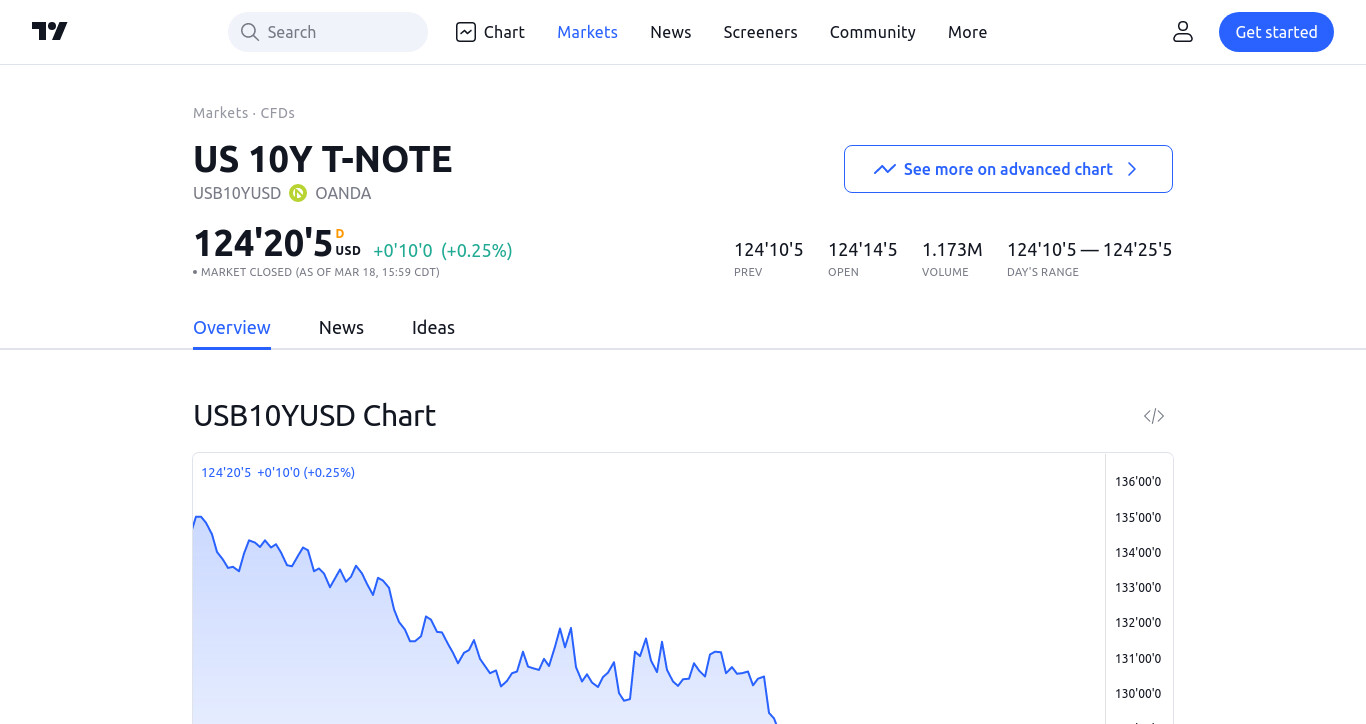Expand the More menu
The width and height of the screenshot is (1366, 724).
click(x=967, y=32)
